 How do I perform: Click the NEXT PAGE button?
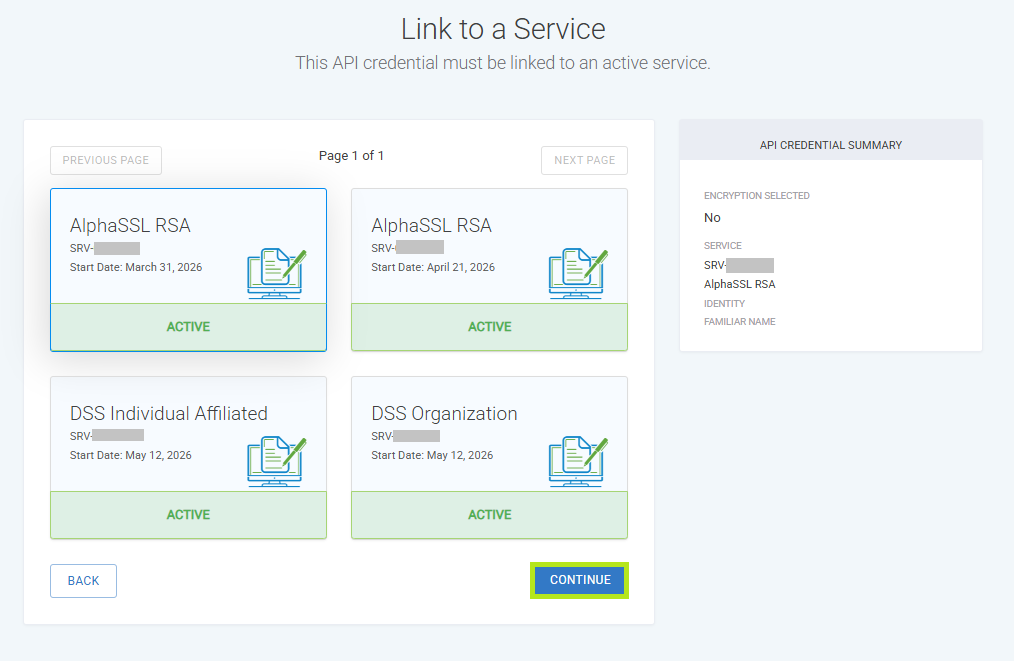point(585,160)
